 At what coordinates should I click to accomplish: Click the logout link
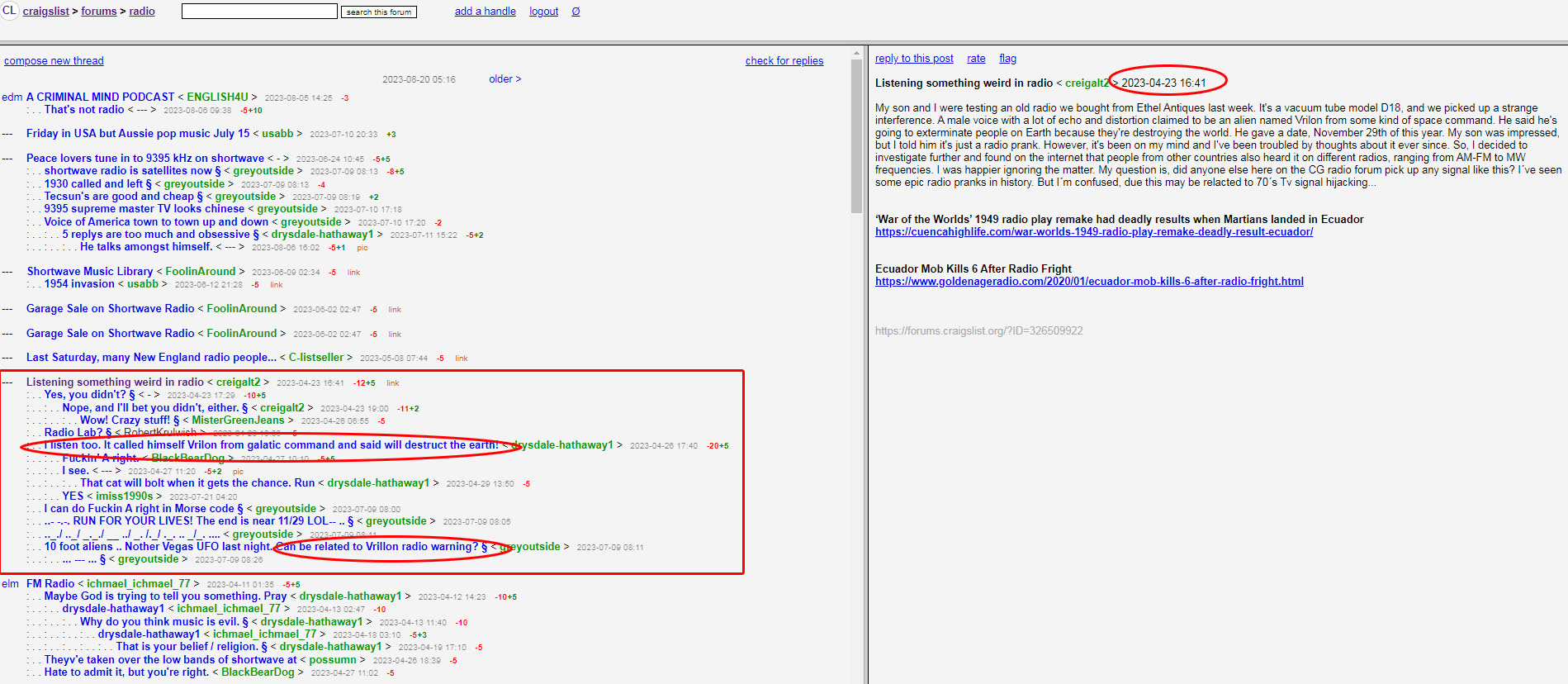click(x=544, y=12)
